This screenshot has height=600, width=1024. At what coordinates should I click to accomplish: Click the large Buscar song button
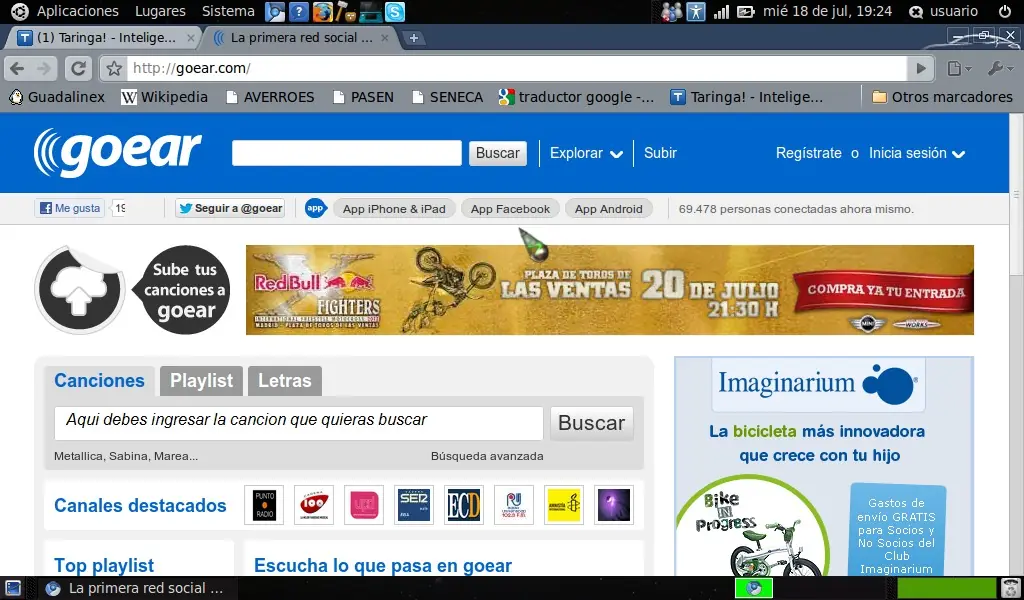pos(592,423)
